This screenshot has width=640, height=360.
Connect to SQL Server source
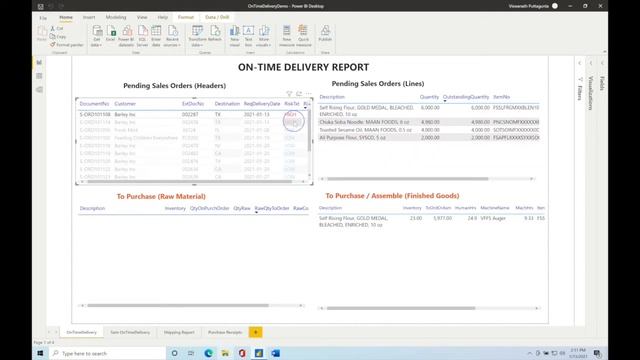142,36
